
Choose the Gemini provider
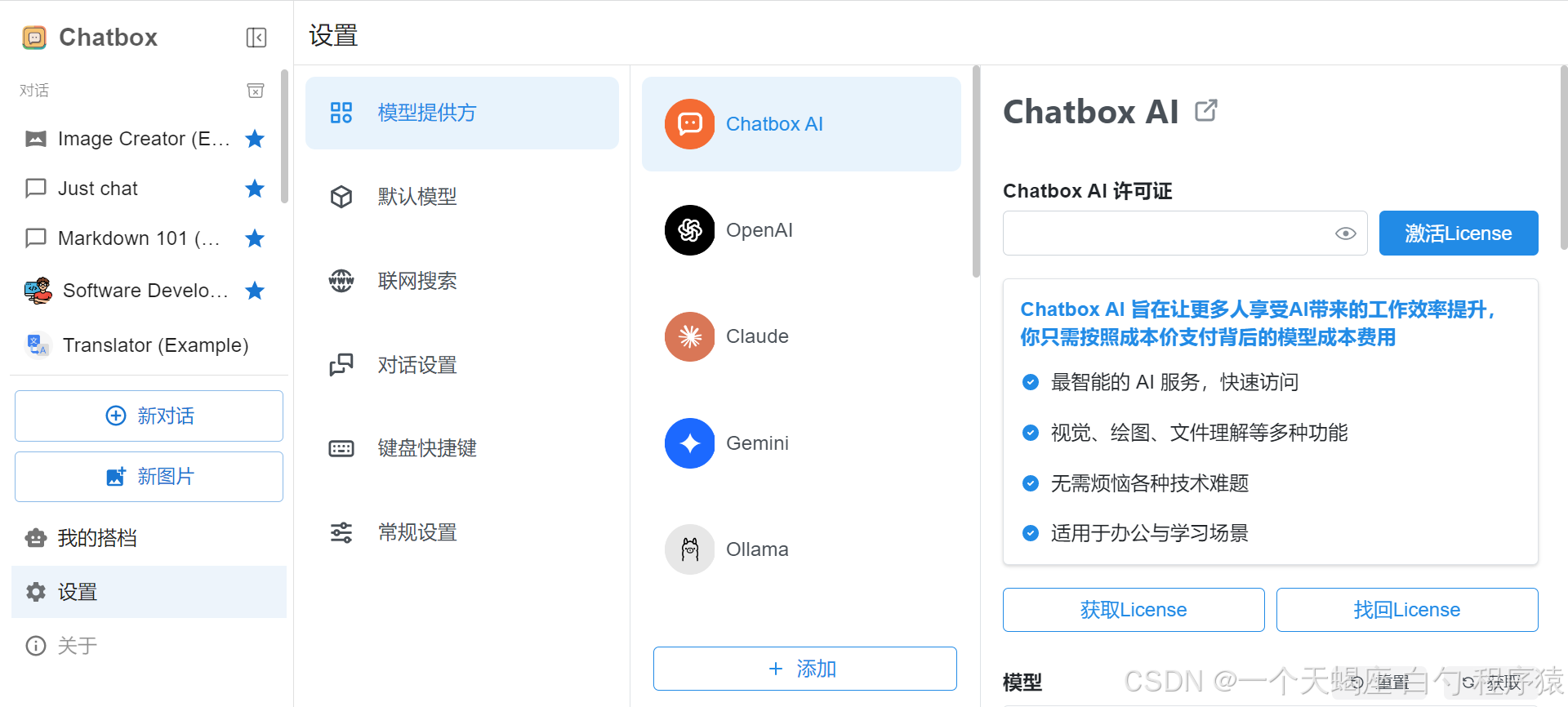coord(801,443)
